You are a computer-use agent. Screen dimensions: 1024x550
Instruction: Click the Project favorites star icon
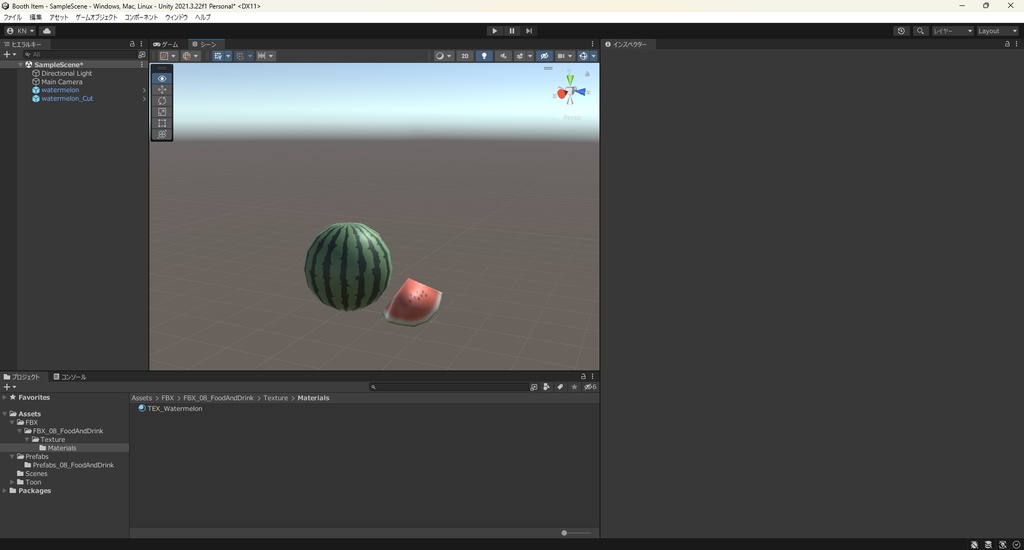pos(574,387)
